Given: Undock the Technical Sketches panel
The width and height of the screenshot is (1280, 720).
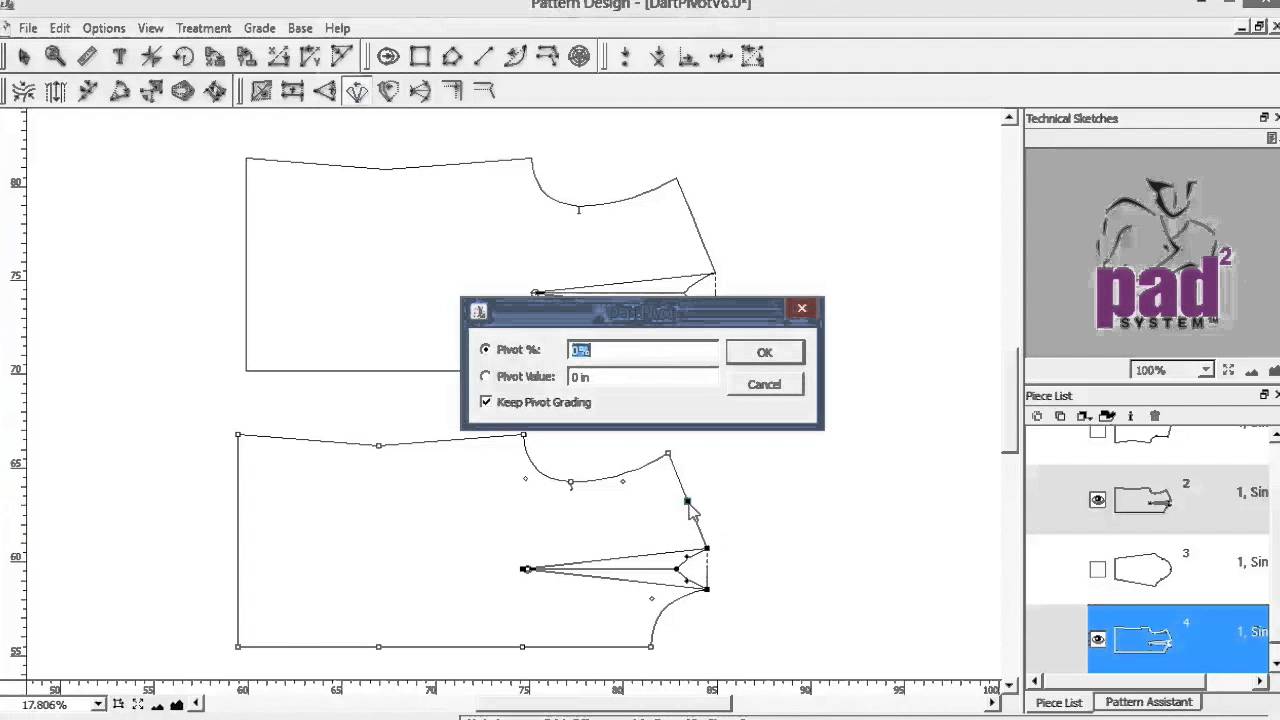Looking at the screenshot, I should (1264, 118).
